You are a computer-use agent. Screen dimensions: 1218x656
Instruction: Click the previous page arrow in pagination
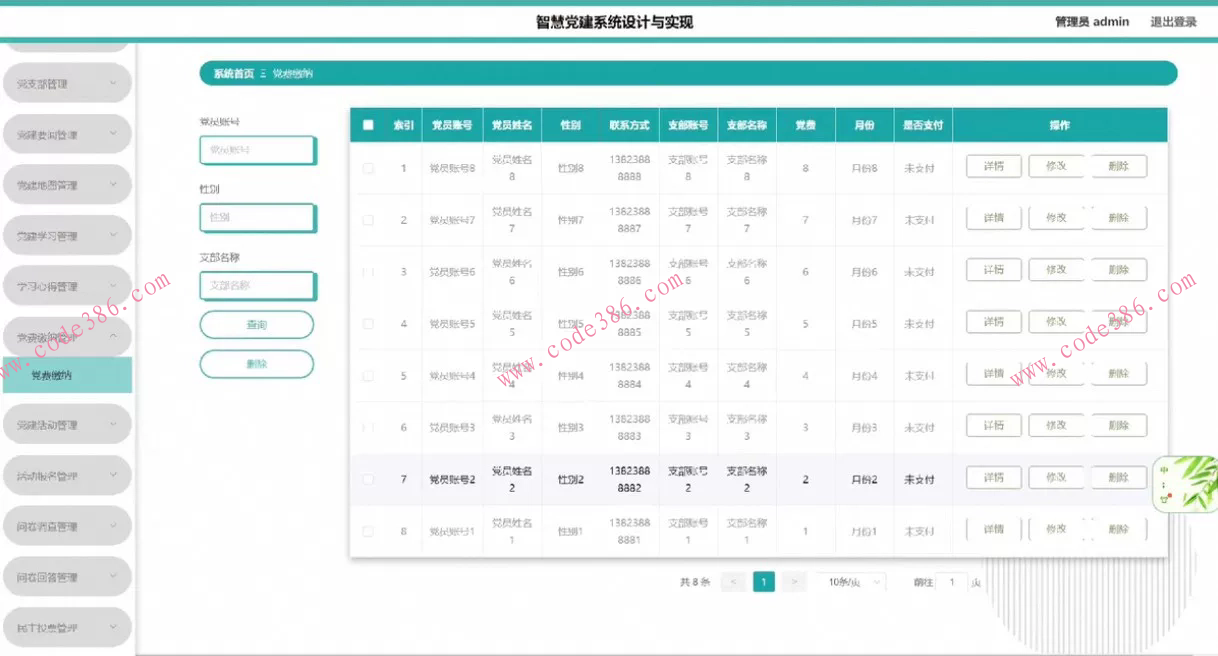pyautogui.click(x=734, y=581)
